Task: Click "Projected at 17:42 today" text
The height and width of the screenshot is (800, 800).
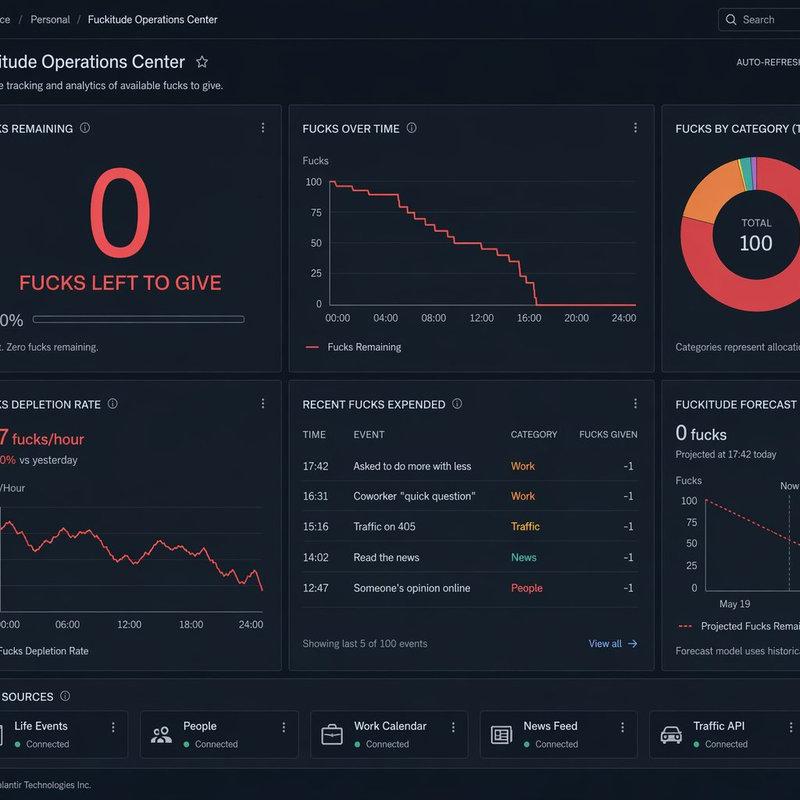Action: tap(726, 454)
